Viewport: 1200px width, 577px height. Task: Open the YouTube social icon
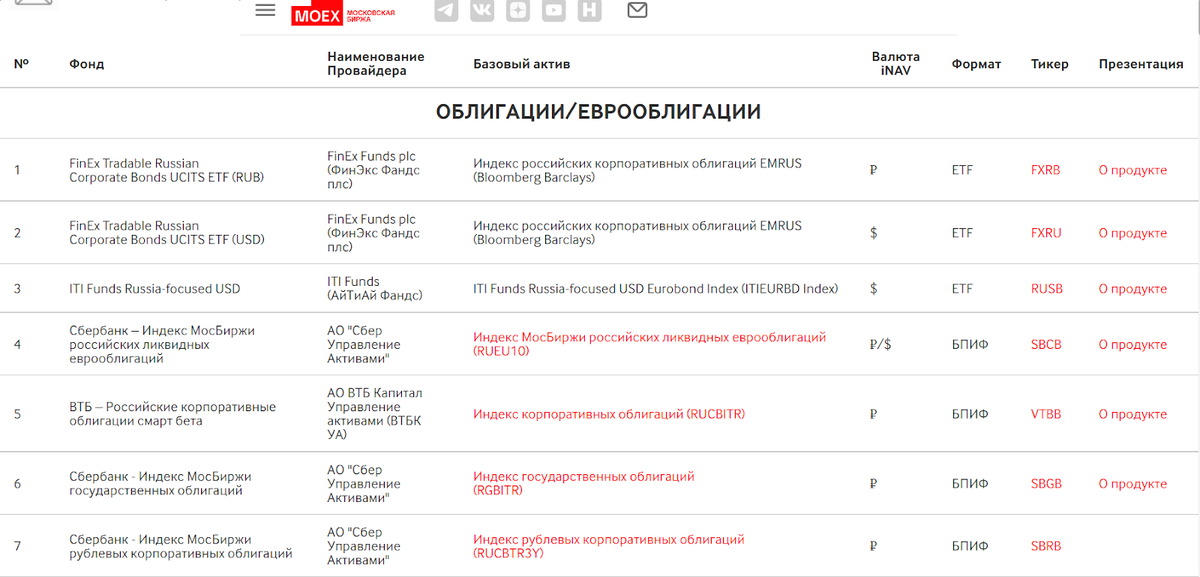554,10
